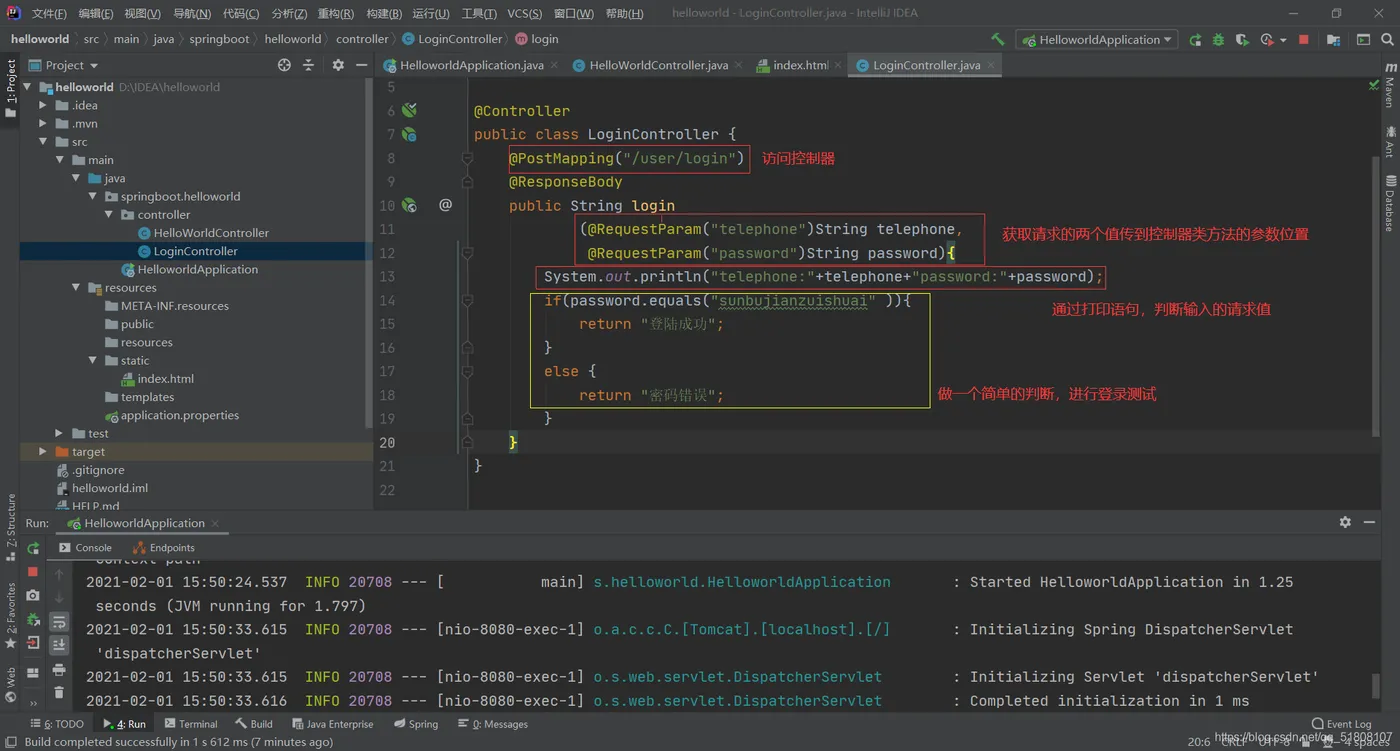Screen dimensions: 1400x751
Task: Toggle soft-wrap in console
Action: click(x=59, y=621)
